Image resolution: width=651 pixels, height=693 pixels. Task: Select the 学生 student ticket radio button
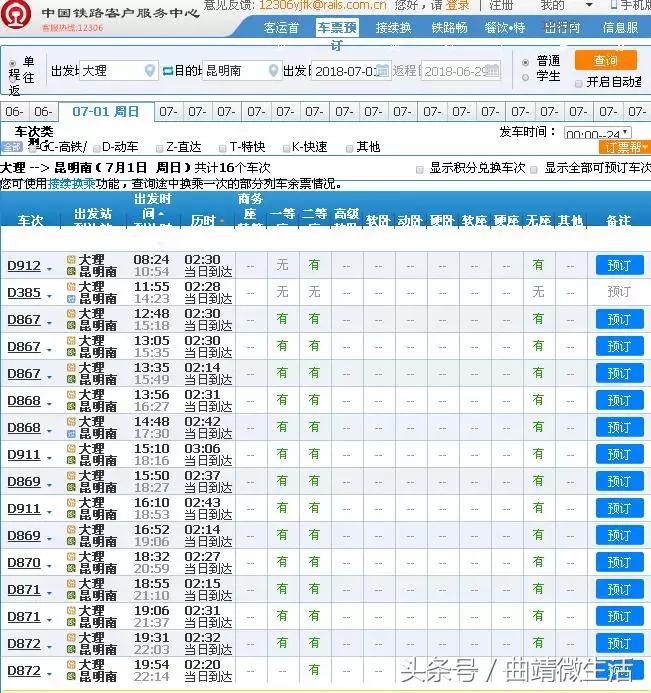pyautogui.click(x=525, y=77)
